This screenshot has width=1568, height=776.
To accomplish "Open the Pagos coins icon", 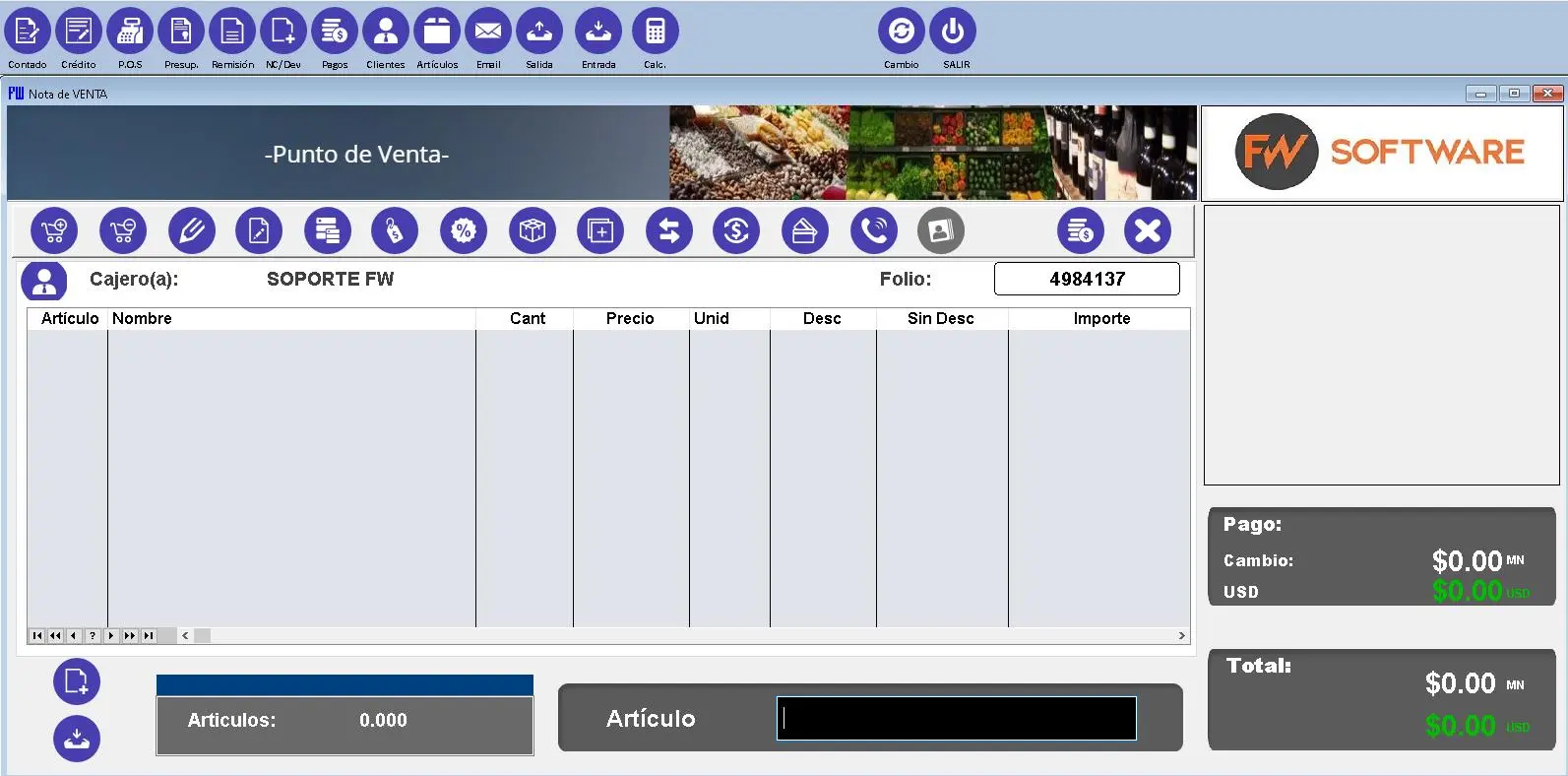I will (x=335, y=32).
